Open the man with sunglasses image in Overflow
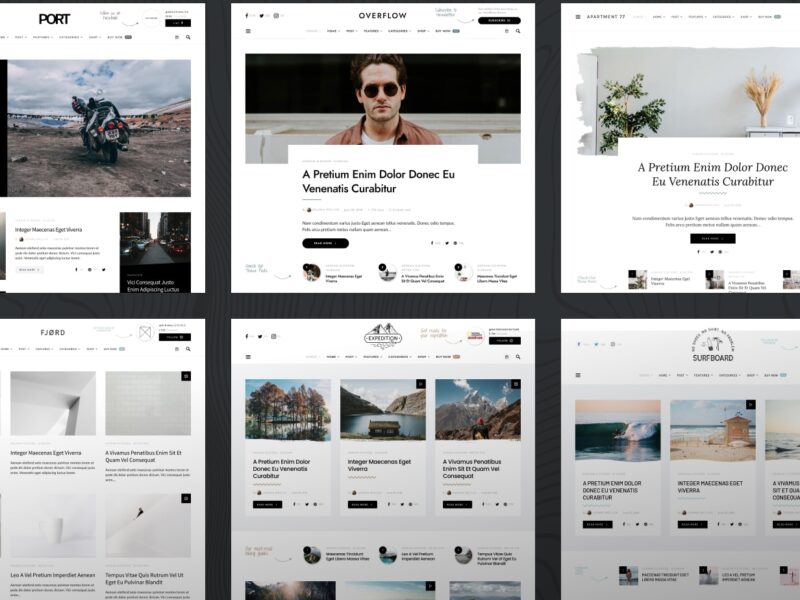The height and width of the screenshot is (600, 800). click(x=383, y=99)
